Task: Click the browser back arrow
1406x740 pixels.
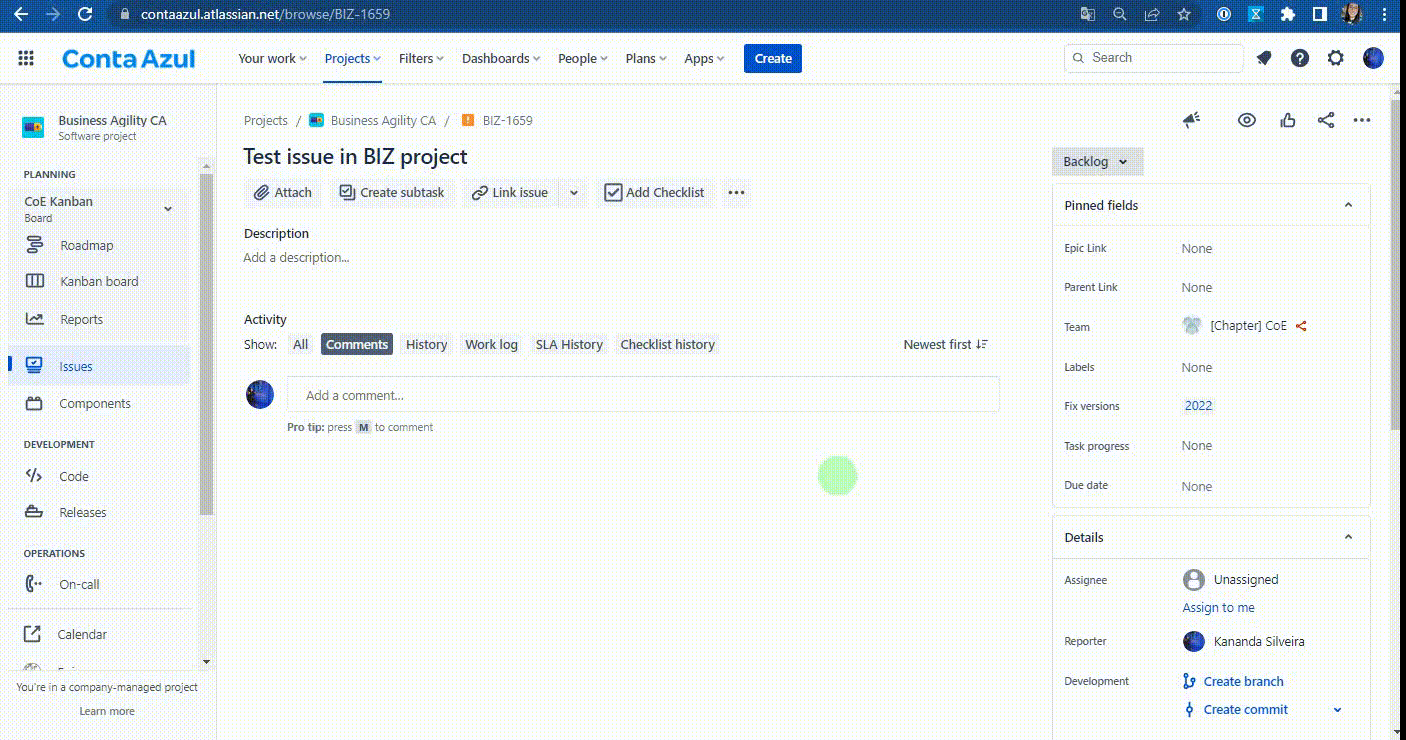Action: [x=21, y=14]
